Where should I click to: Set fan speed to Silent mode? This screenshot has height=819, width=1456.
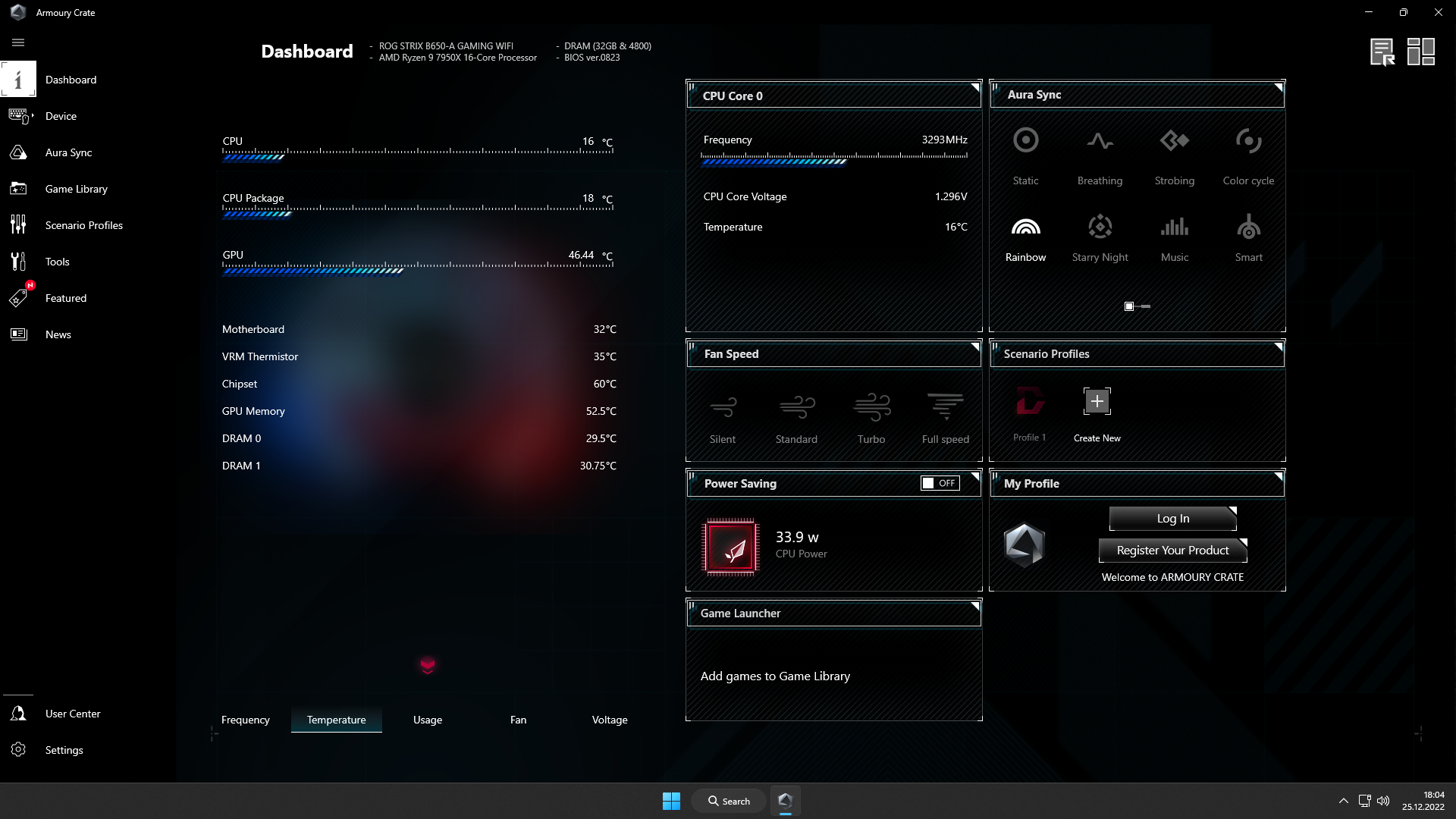click(x=723, y=417)
